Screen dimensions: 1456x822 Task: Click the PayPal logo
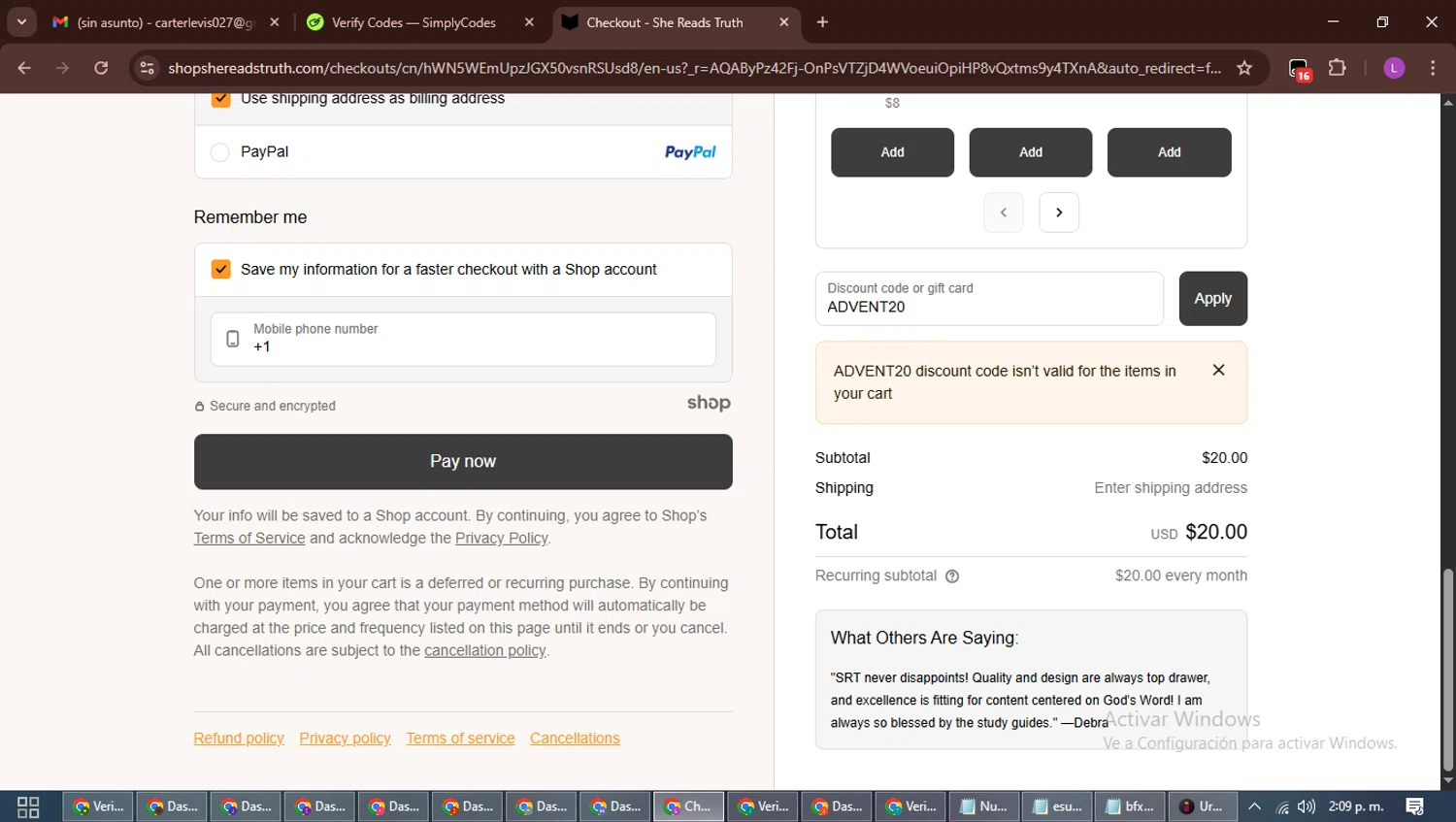[690, 152]
